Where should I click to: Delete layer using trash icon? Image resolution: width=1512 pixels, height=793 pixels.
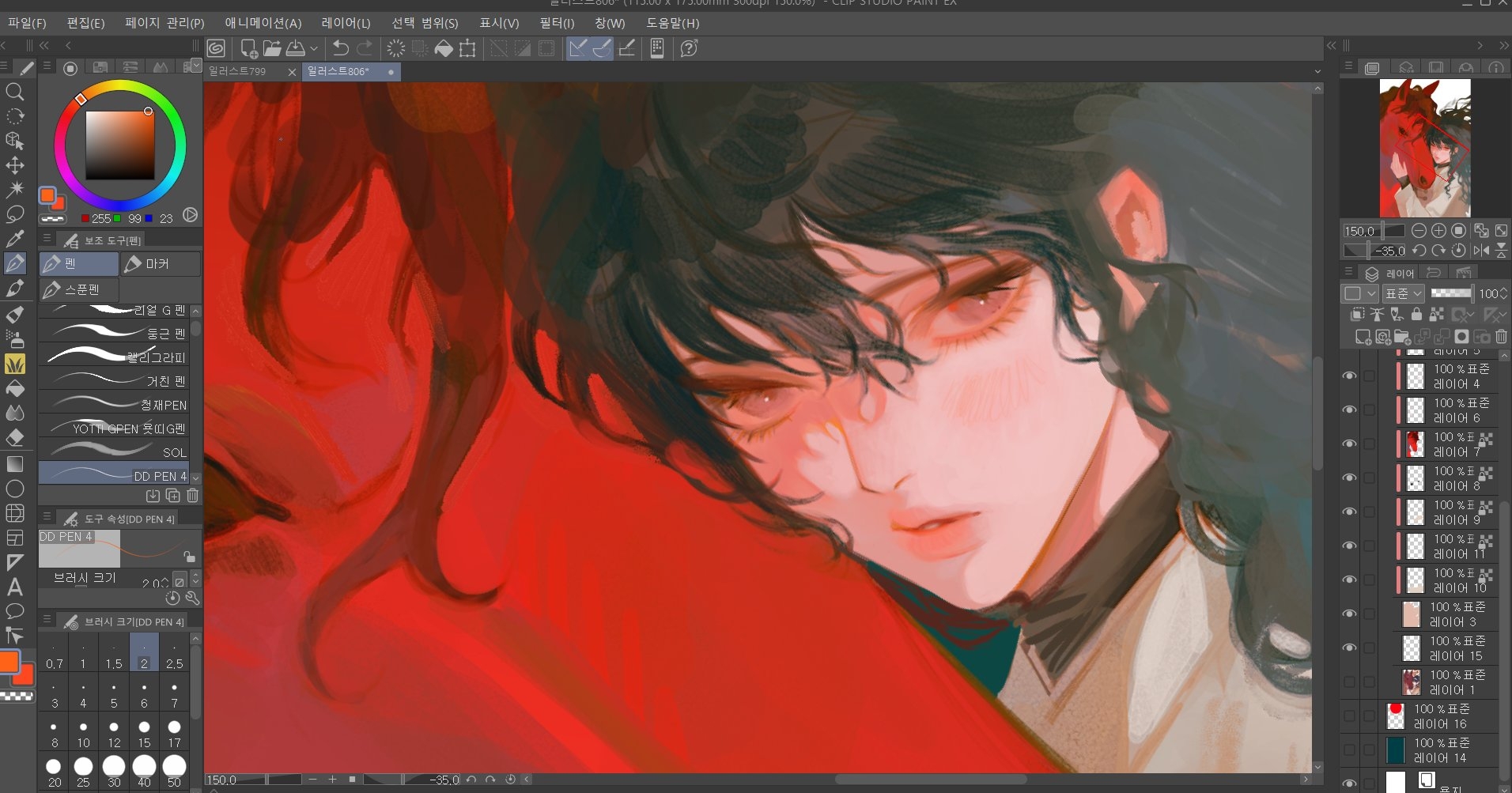coord(1501,338)
